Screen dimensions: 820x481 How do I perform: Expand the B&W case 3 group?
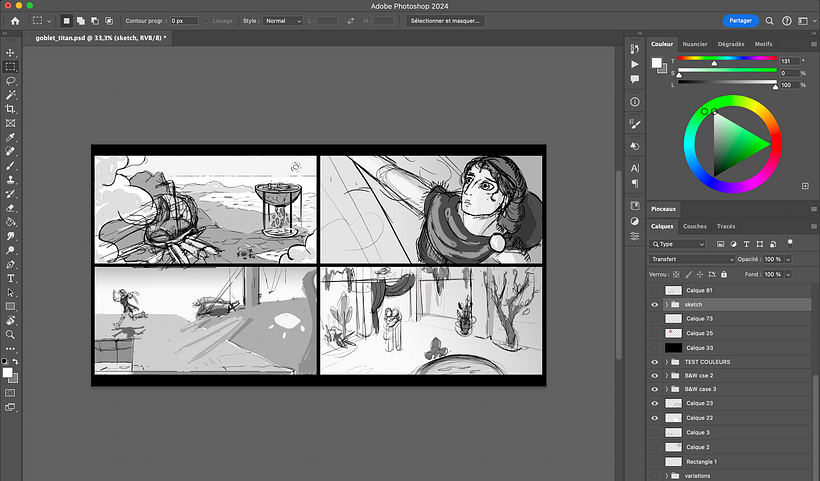pos(666,389)
